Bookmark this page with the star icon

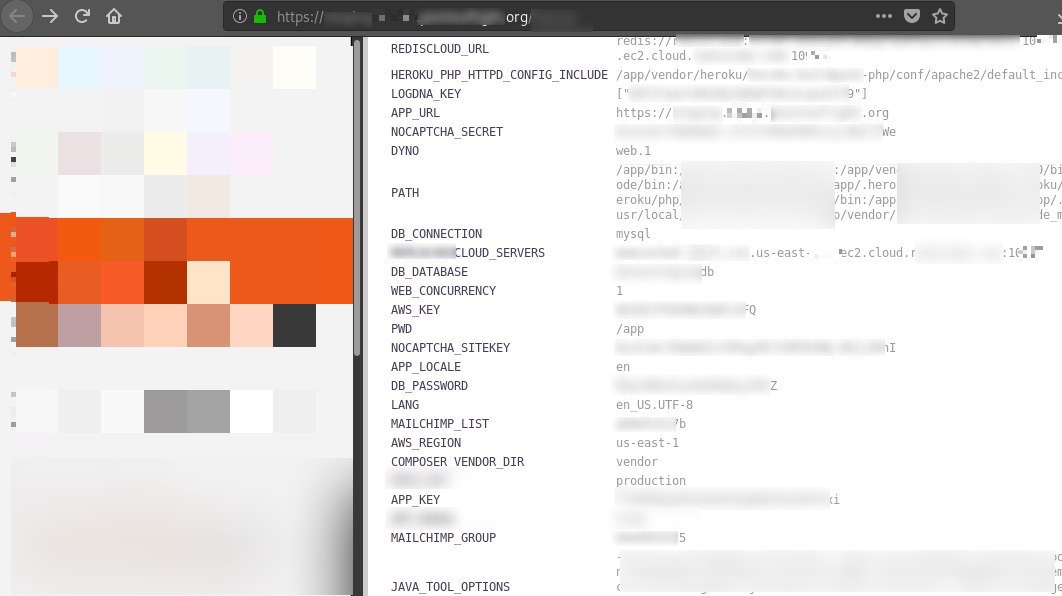coord(940,16)
